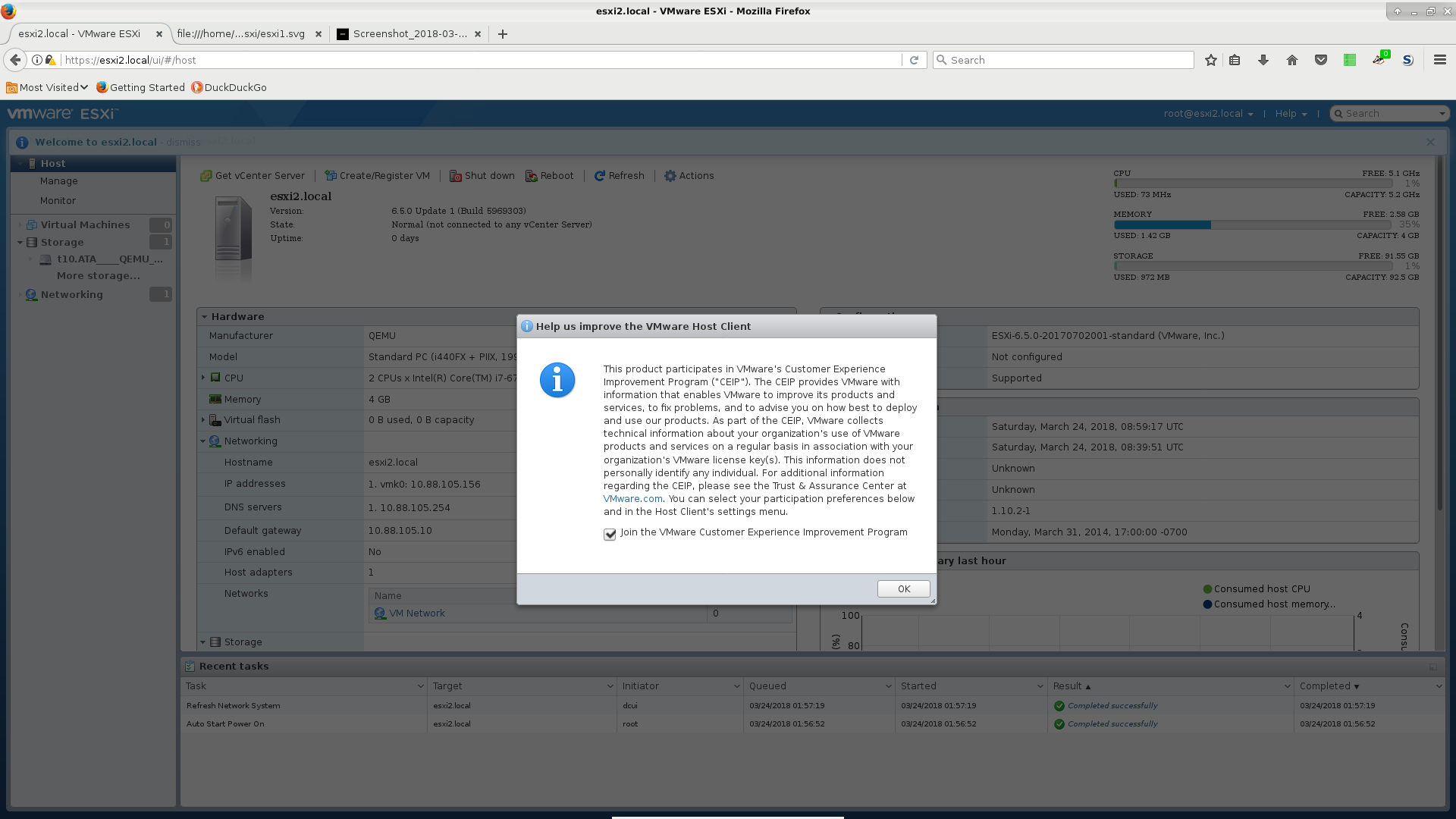The width and height of the screenshot is (1456, 819).
Task: Click More storage... in navigator
Action: [x=99, y=276]
